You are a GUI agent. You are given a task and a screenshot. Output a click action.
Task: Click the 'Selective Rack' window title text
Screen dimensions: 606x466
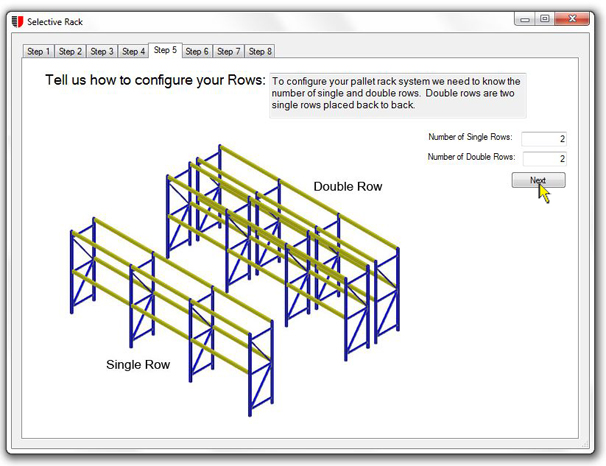55,22
